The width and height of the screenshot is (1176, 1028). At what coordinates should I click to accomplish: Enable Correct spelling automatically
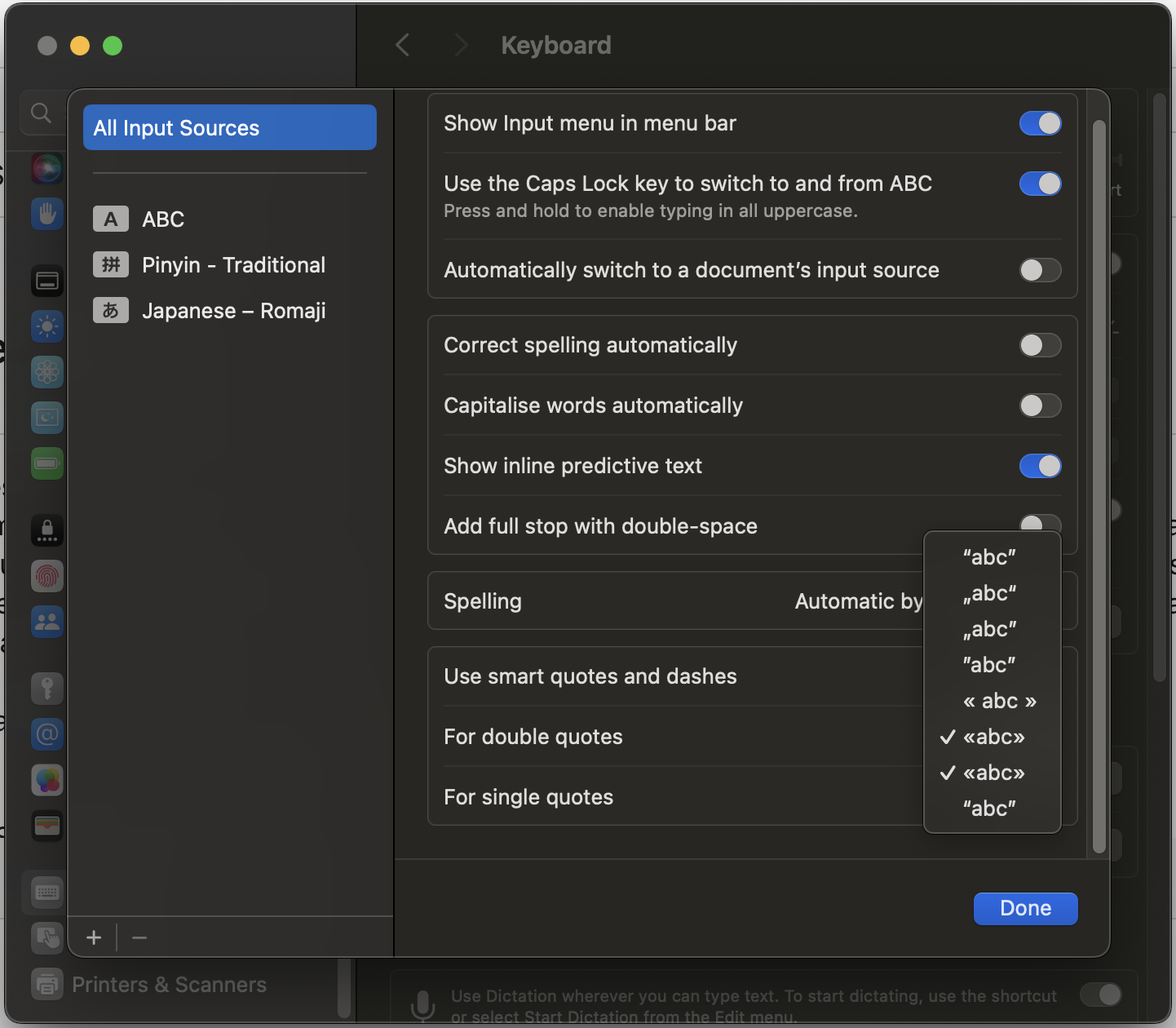(1040, 345)
